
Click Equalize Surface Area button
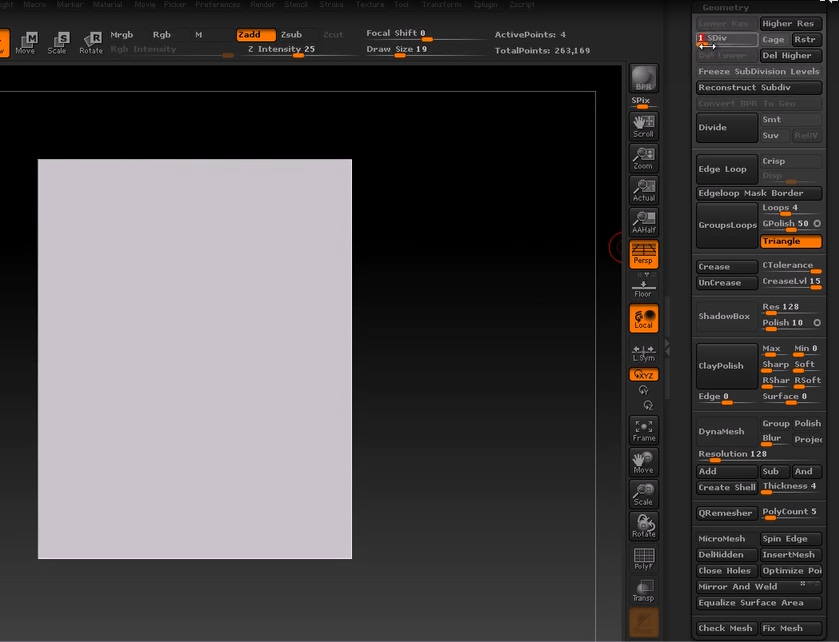pos(759,603)
